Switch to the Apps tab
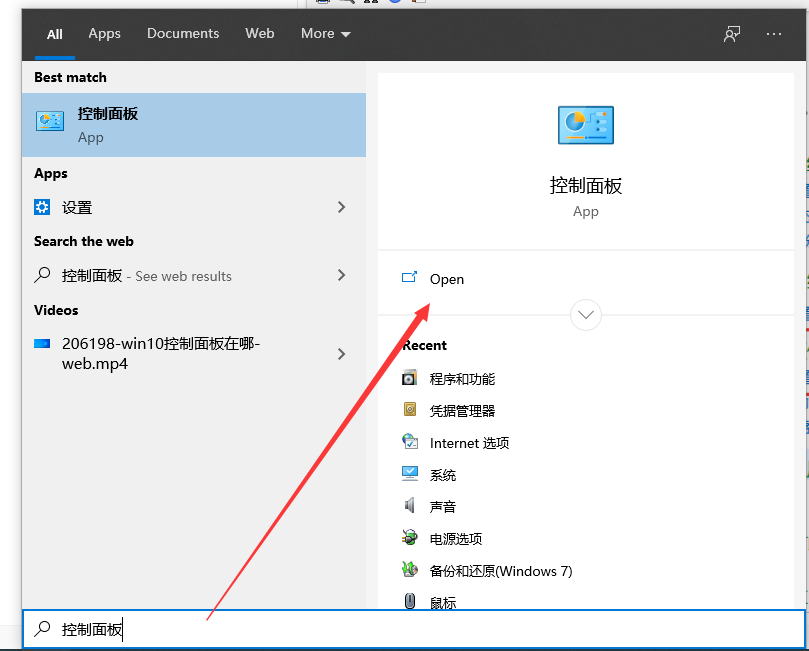The image size is (809, 651). 104,34
